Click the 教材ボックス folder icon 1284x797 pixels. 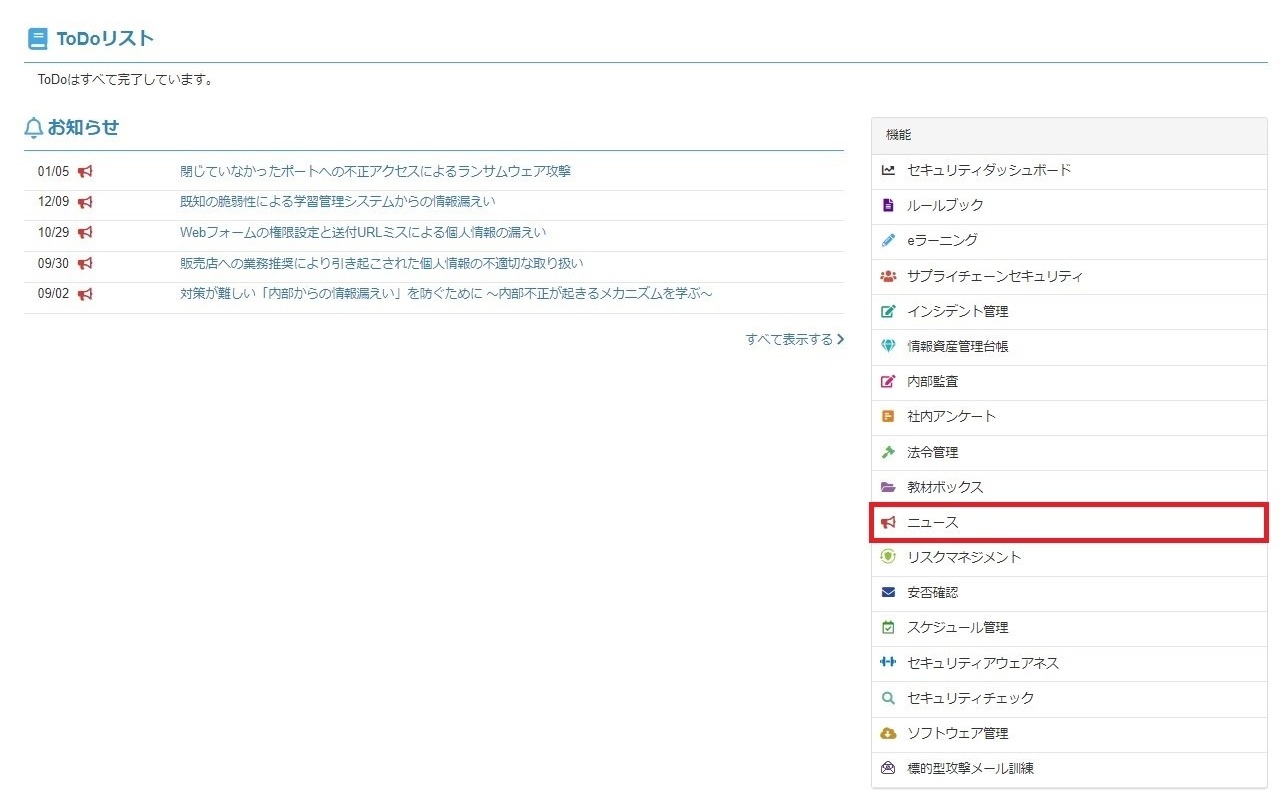coord(888,487)
